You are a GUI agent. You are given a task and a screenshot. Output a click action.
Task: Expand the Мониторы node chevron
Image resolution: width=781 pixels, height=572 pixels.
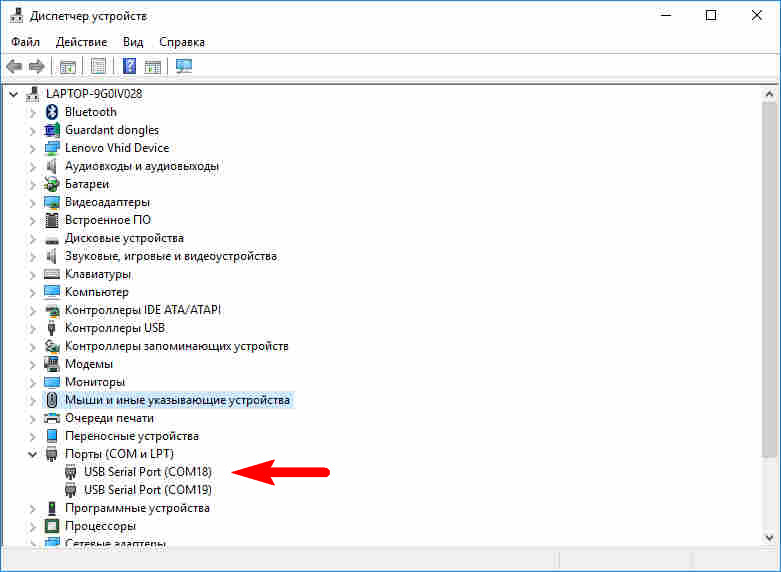point(32,383)
